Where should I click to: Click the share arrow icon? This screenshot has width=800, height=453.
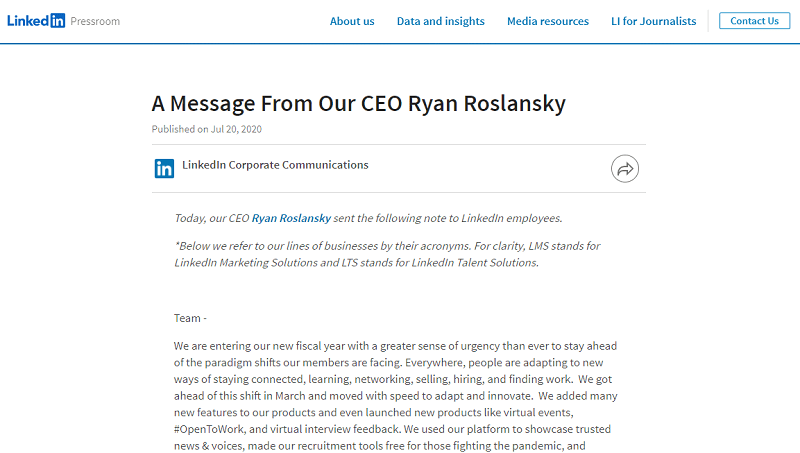coord(625,169)
